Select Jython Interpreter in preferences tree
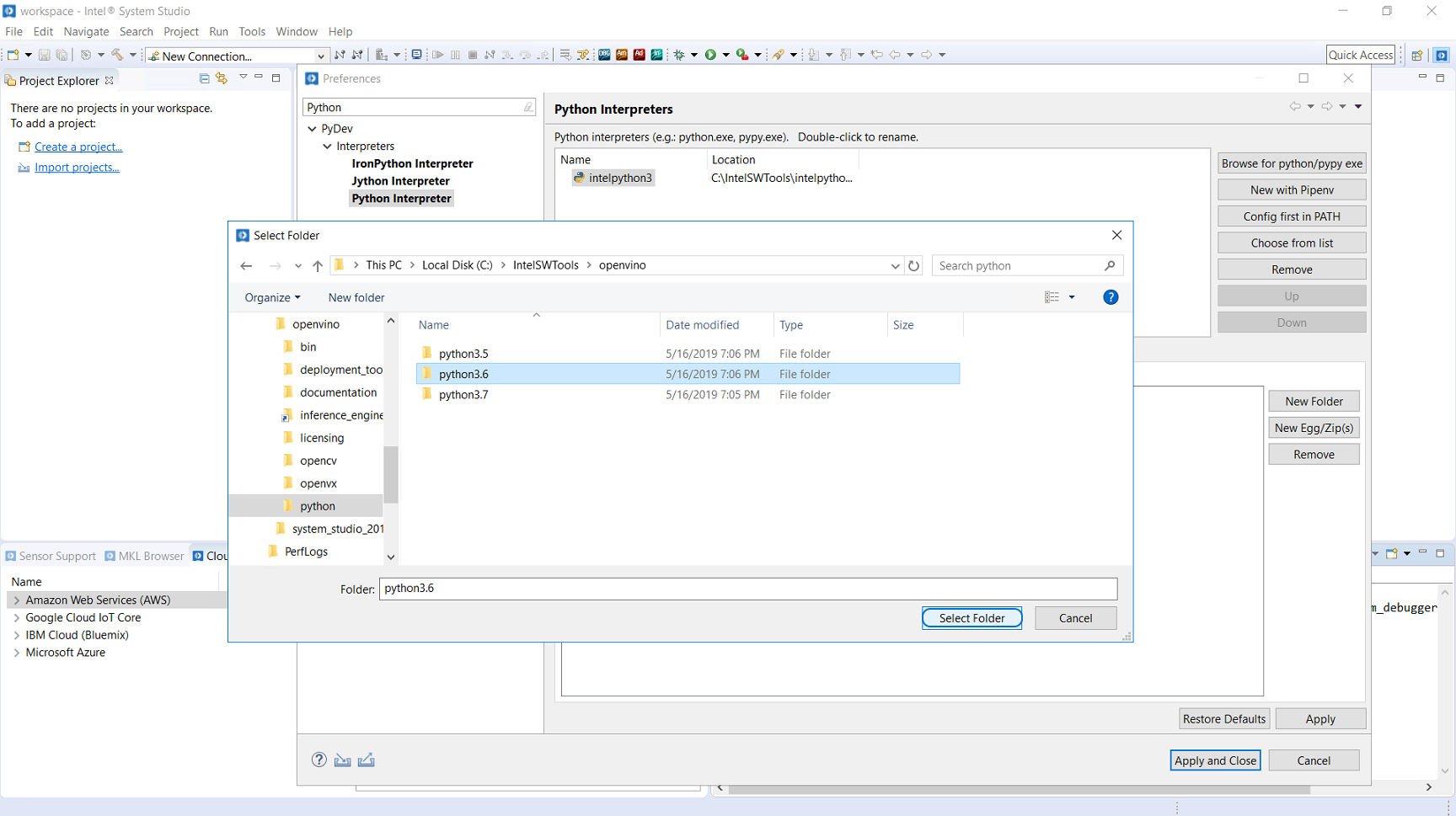Screen dimensions: 1456x816 pos(400,181)
